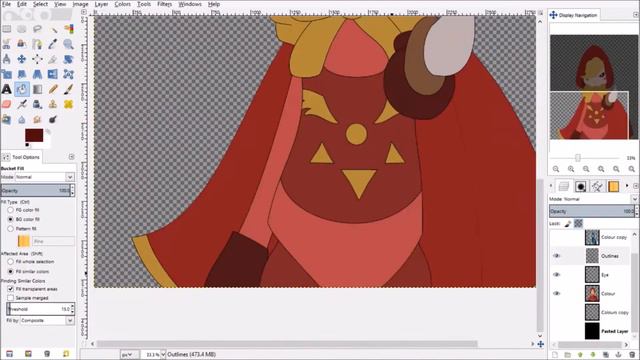Open the Fill by Composite dropdown

click(x=47, y=321)
